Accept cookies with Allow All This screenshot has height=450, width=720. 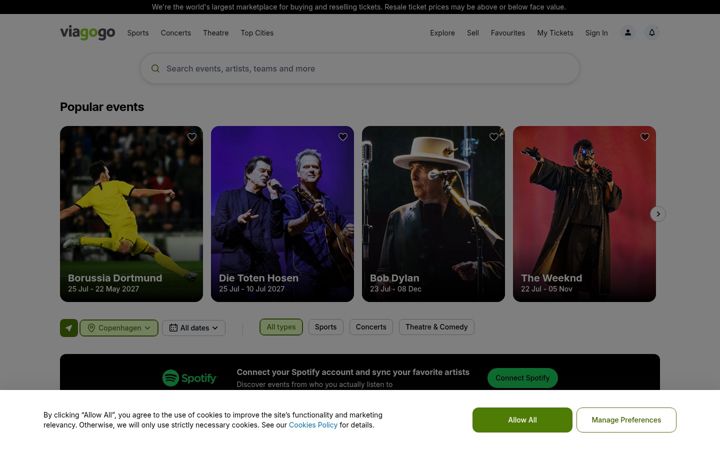point(522,420)
